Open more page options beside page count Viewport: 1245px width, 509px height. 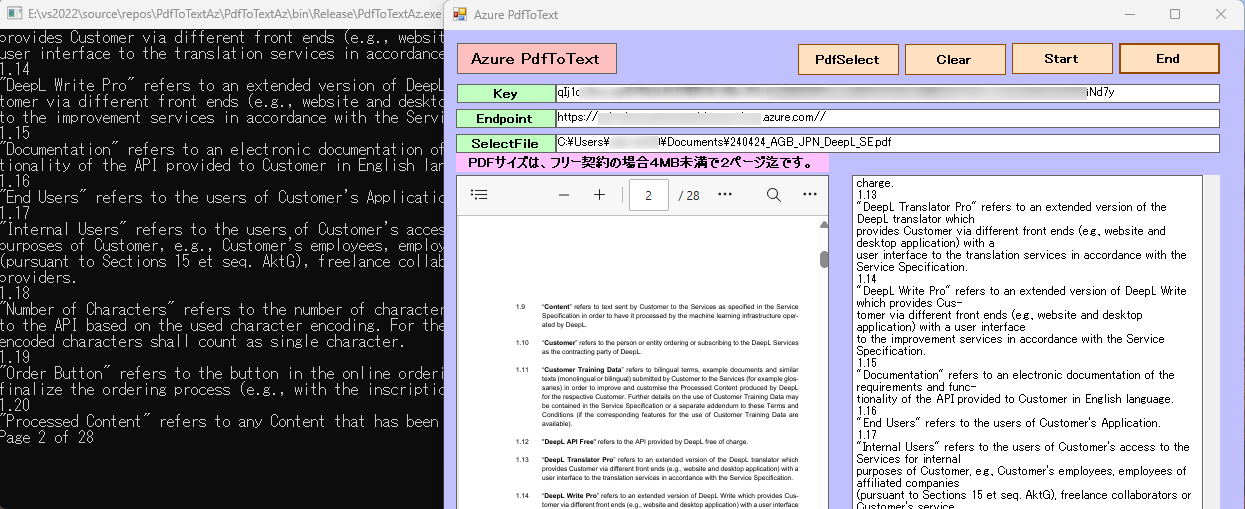725,195
